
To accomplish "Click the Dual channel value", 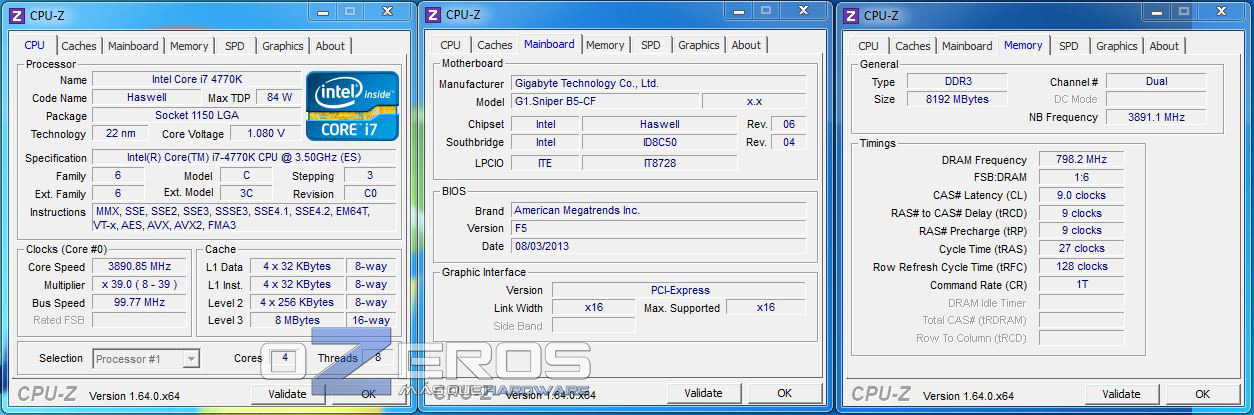I will (1156, 82).
